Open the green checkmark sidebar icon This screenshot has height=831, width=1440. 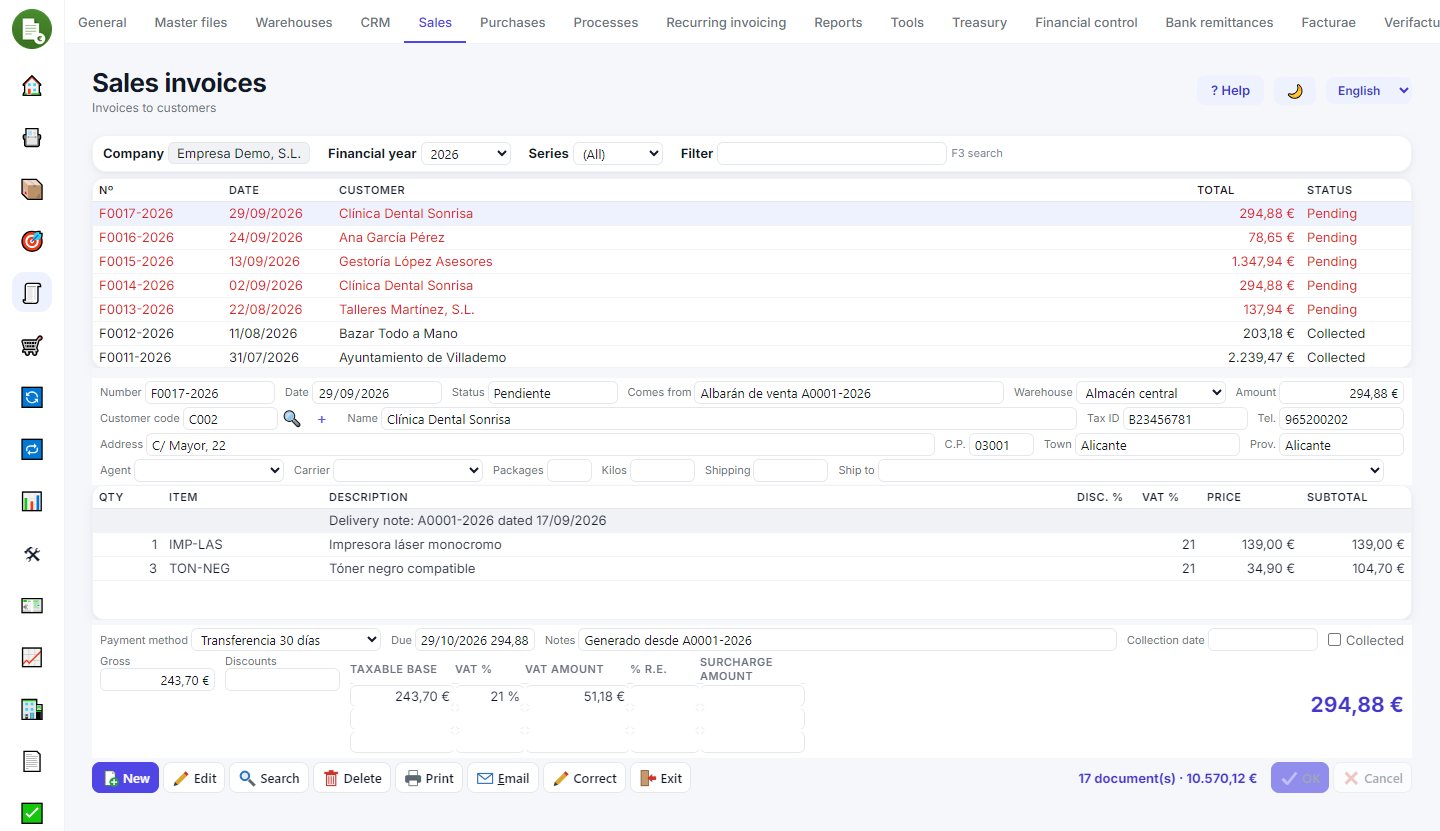(x=32, y=813)
